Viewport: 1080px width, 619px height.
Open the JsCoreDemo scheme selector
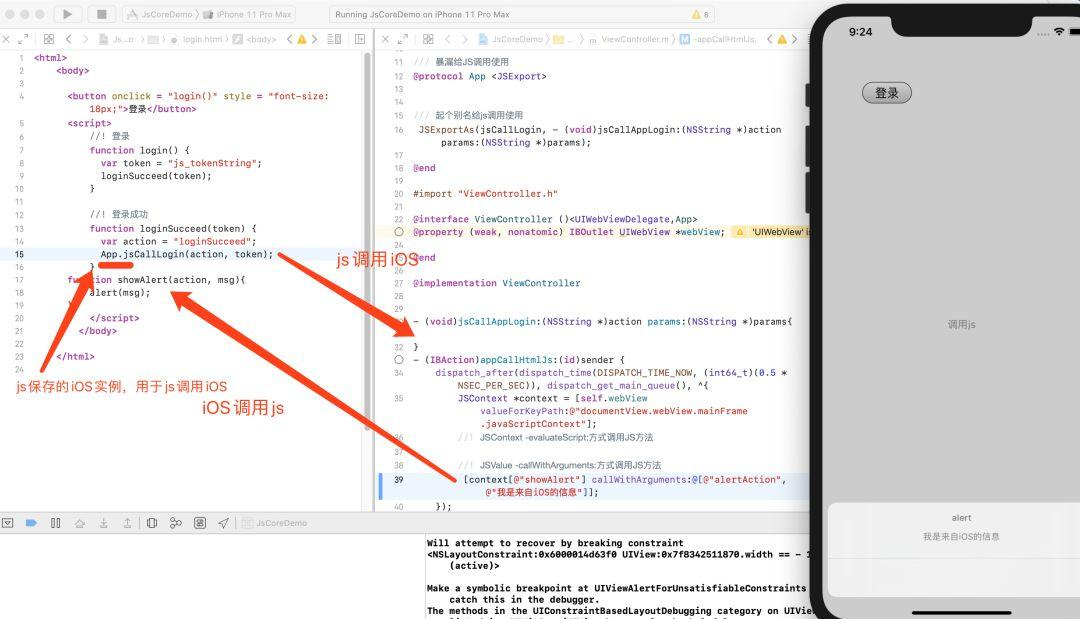point(163,14)
